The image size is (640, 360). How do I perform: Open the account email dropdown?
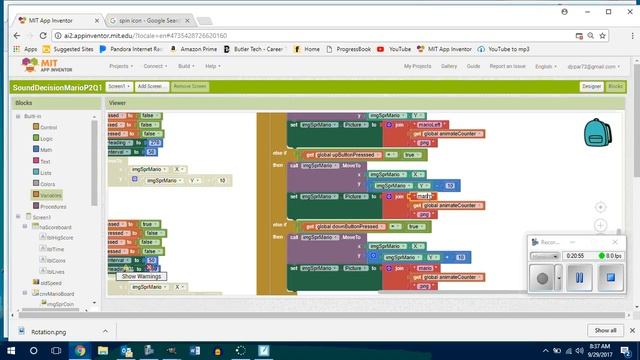[x=593, y=66]
